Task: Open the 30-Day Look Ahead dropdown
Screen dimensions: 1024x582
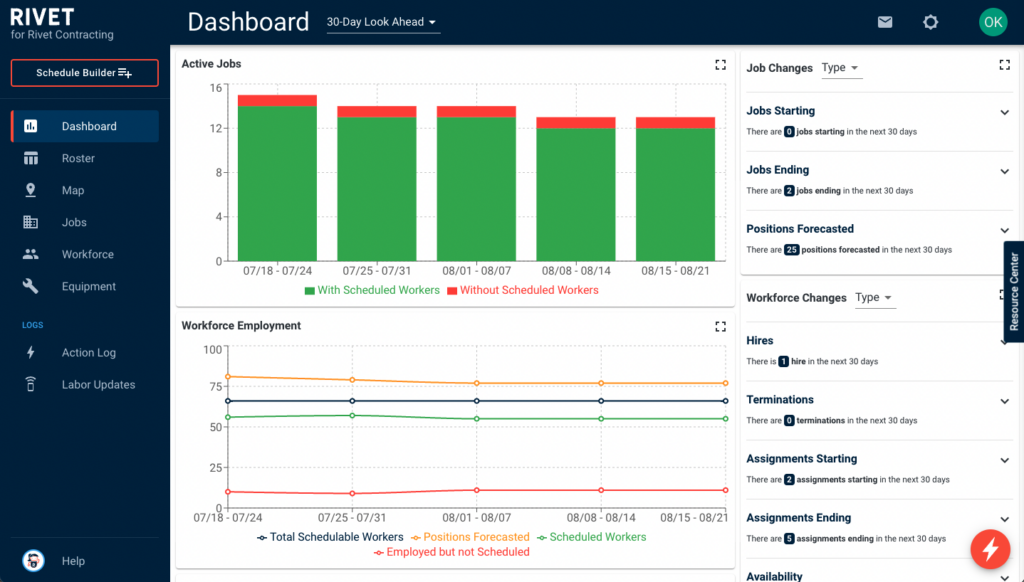Action: pos(383,22)
